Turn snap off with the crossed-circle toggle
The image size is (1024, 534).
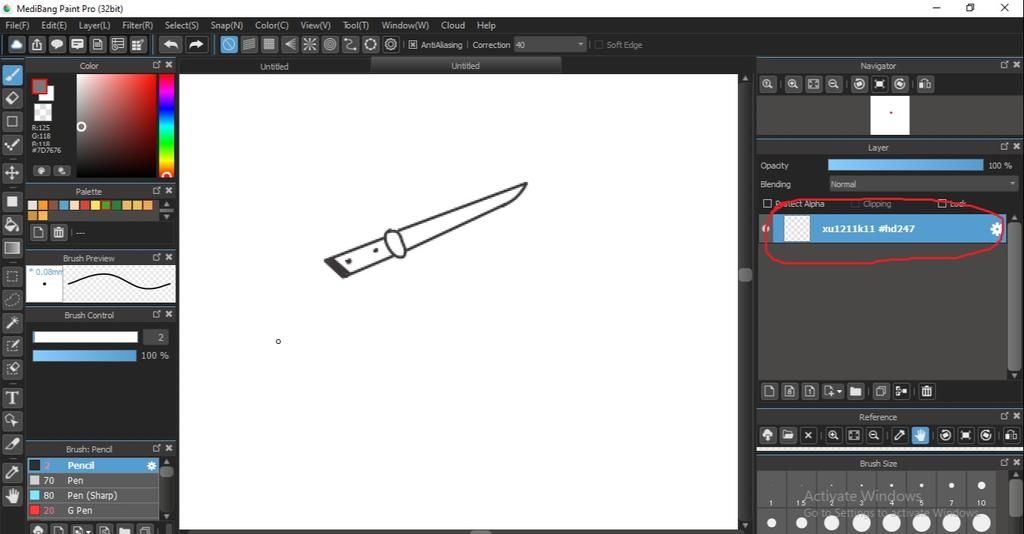tap(229, 44)
